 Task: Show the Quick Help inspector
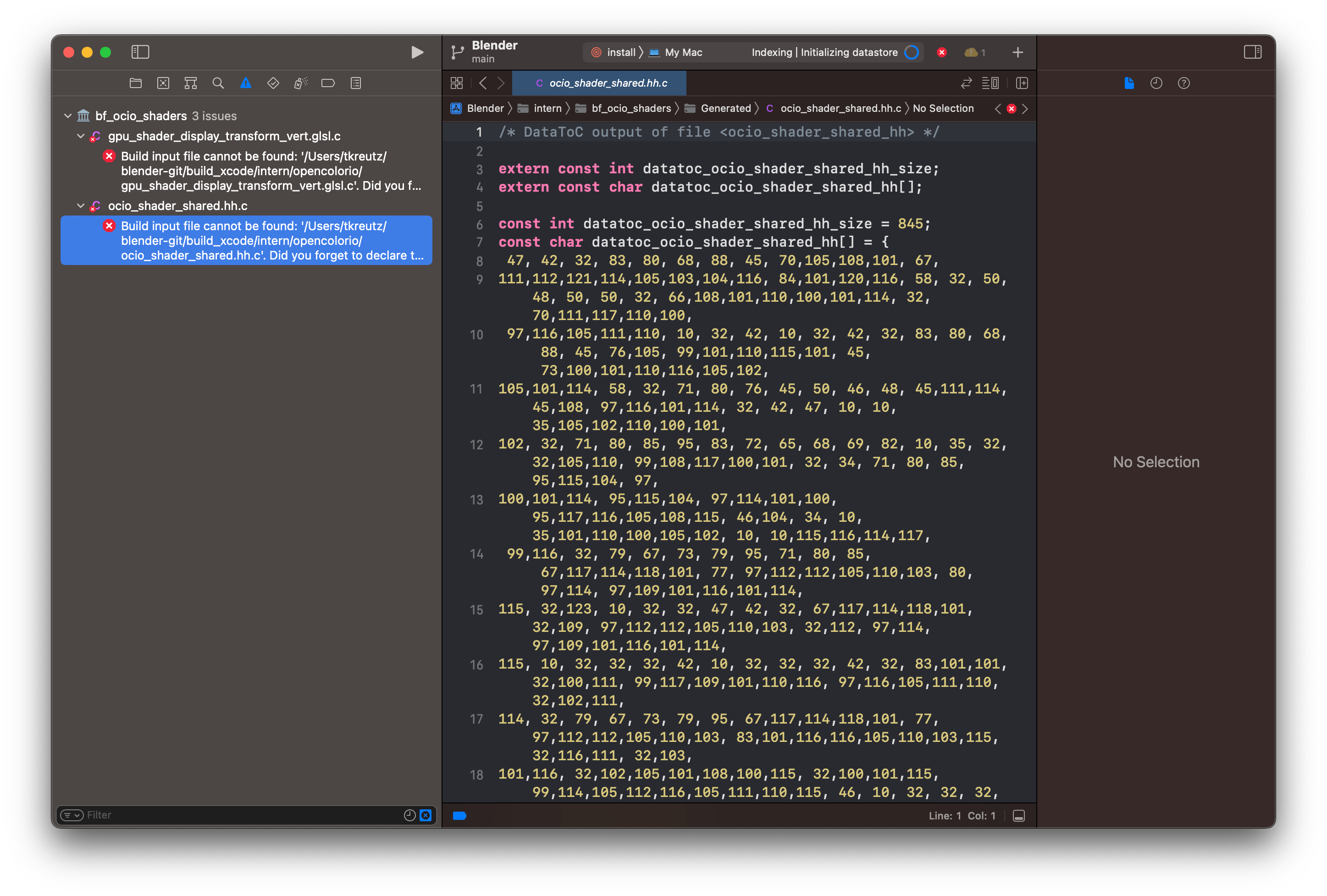click(1183, 83)
